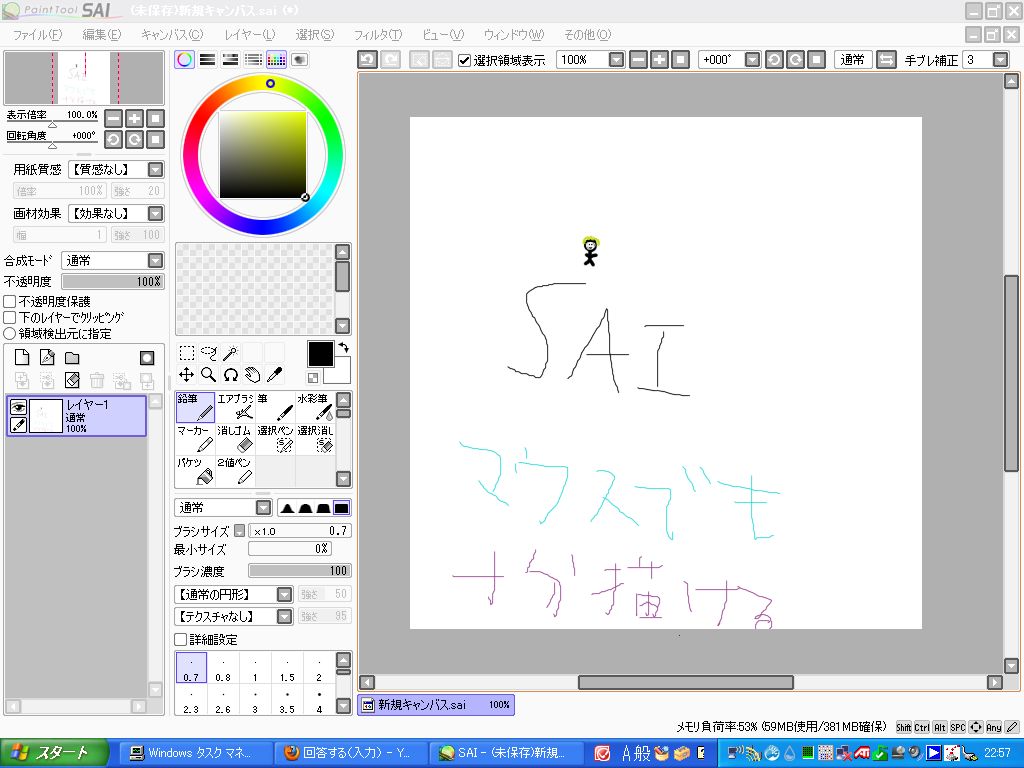Open the +000° rotation angle dropdown
The width and height of the screenshot is (1024, 768).
pyautogui.click(x=752, y=60)
